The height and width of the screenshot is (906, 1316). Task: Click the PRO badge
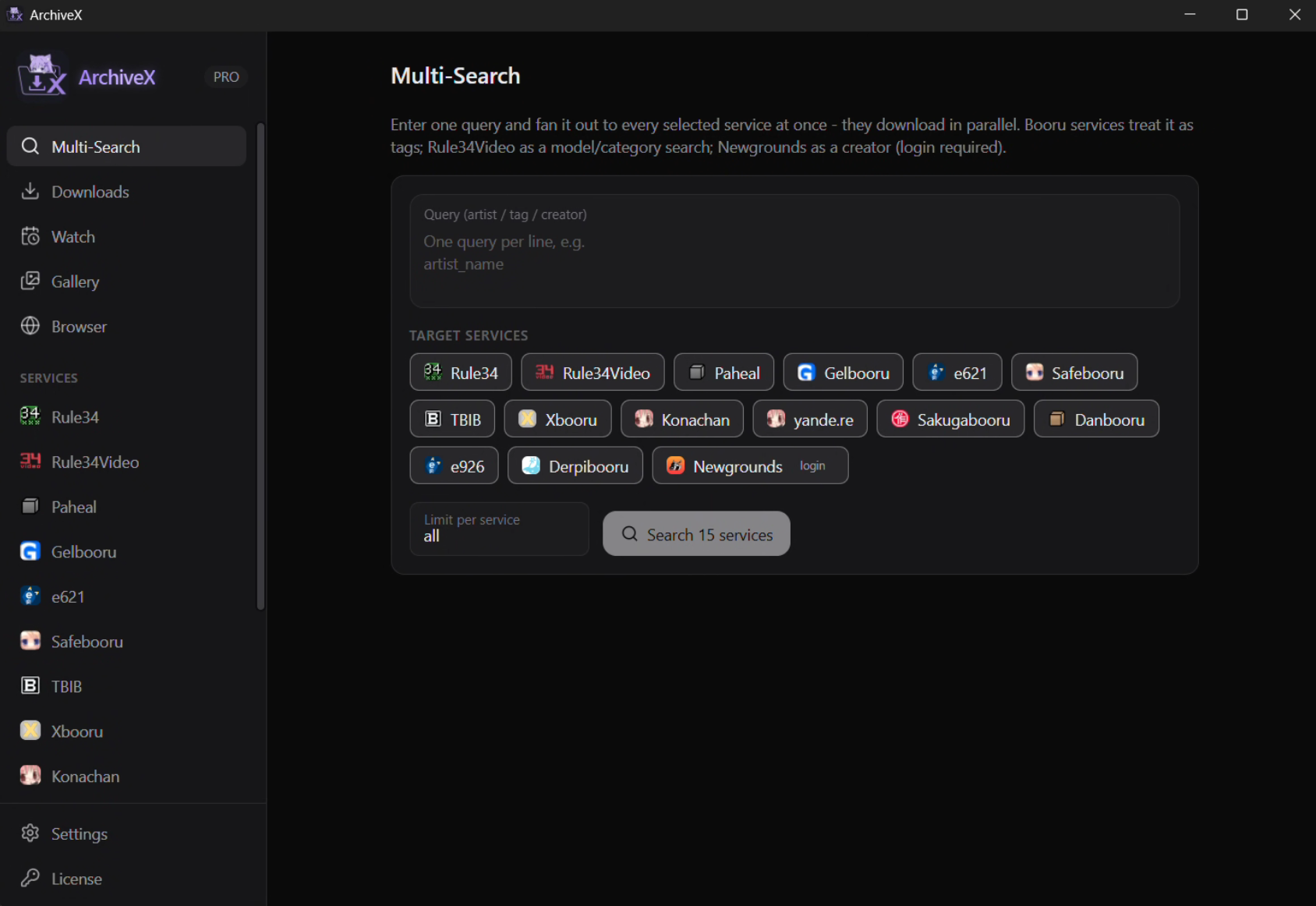(x=226, y=77)
